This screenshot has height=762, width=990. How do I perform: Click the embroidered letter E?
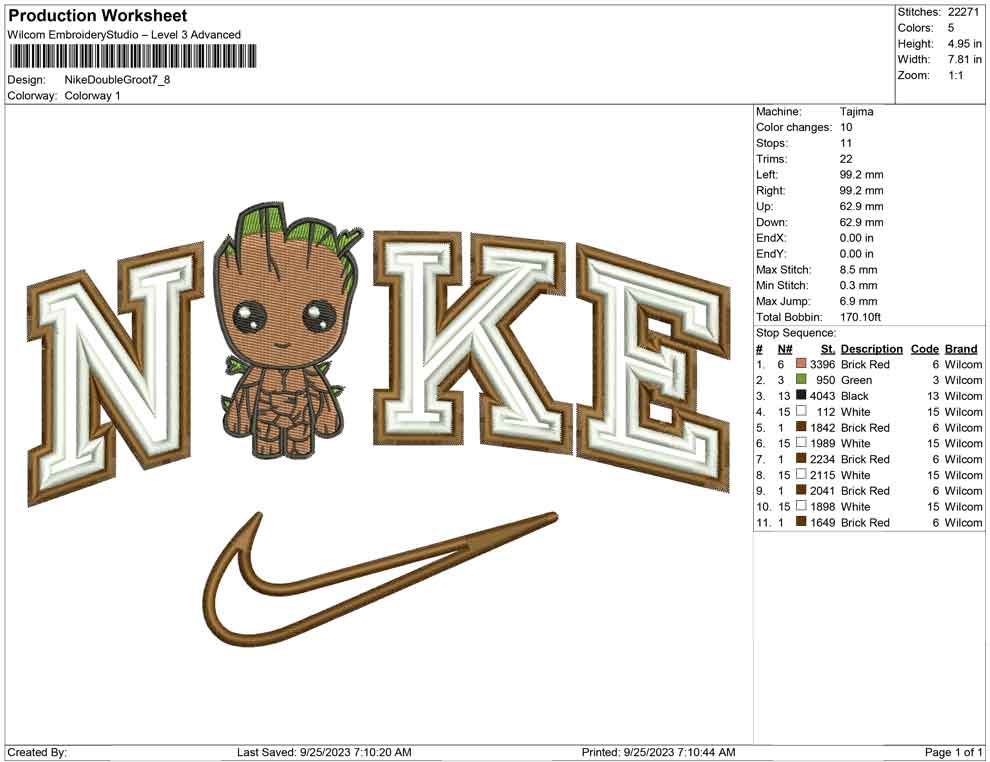coord(655,368)
